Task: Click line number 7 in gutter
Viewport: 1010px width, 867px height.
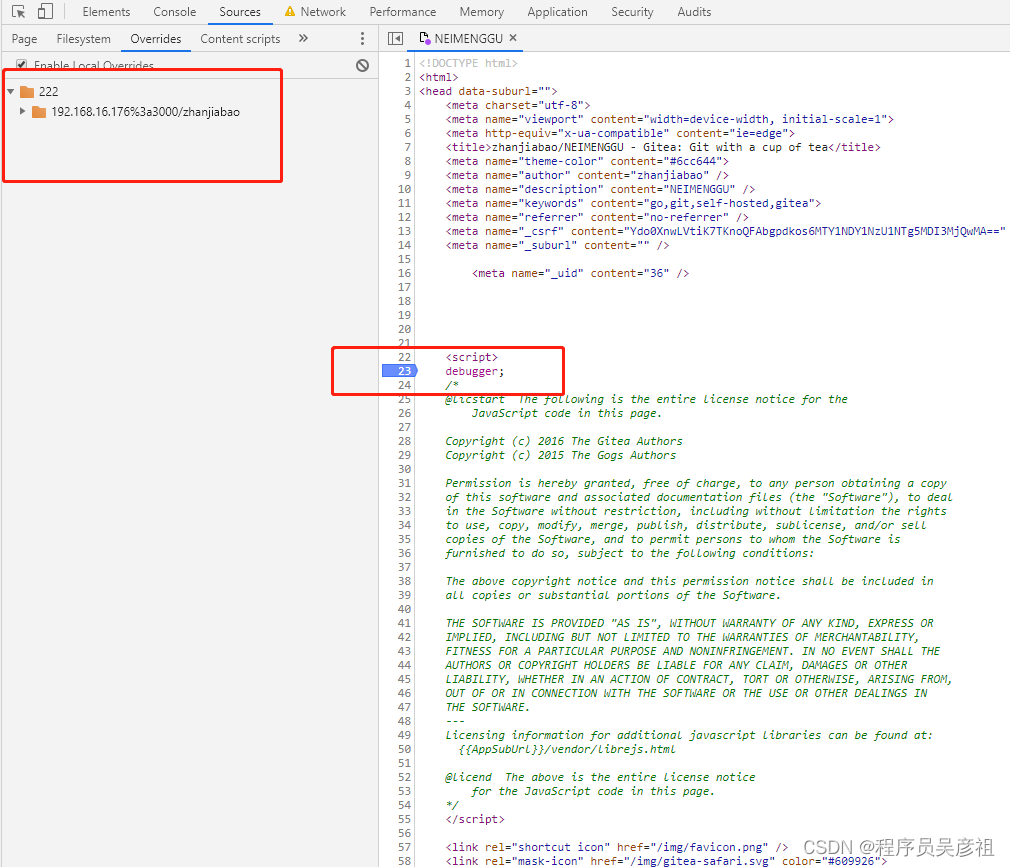Action: [407, 147]
